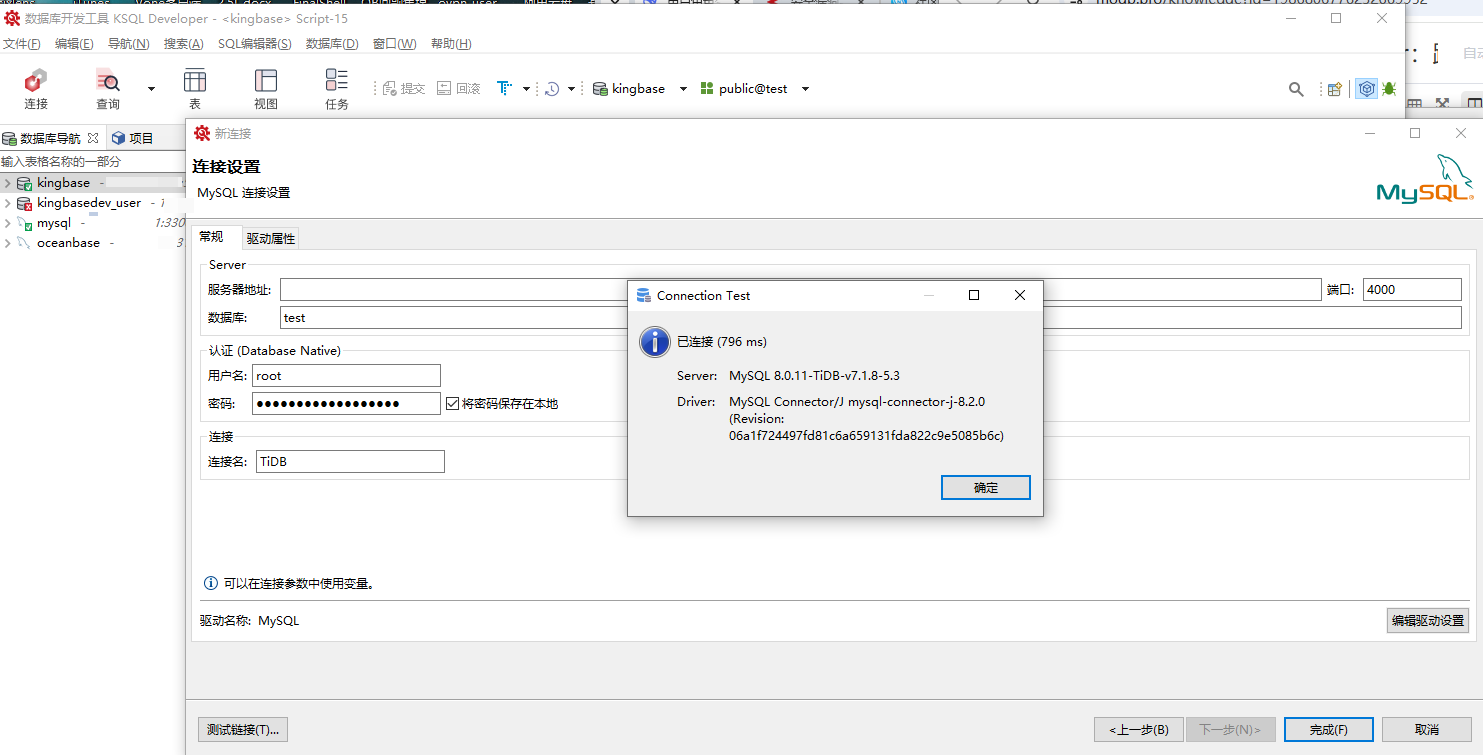This screenshot has width=1483, height=755.
Task: Click the 编辑驱动设置 button
Action: tap(1427, 621)
